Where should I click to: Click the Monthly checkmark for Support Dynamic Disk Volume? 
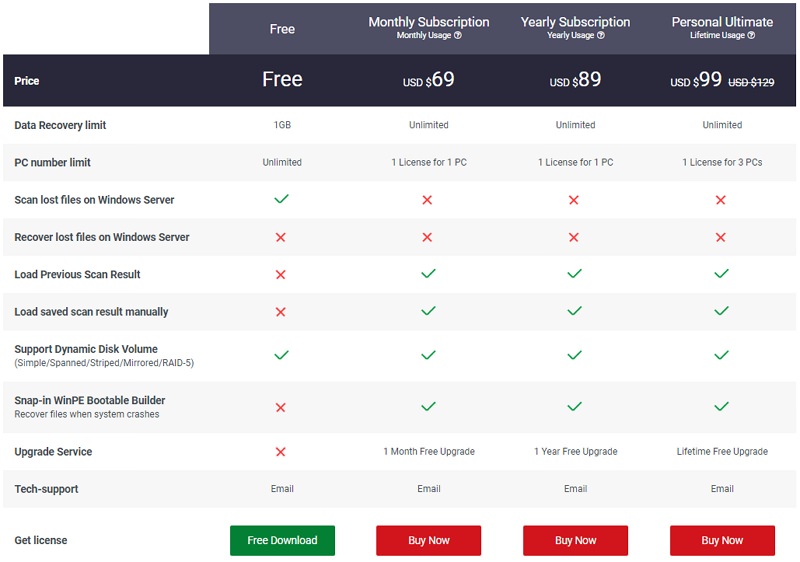click(429, 355)
